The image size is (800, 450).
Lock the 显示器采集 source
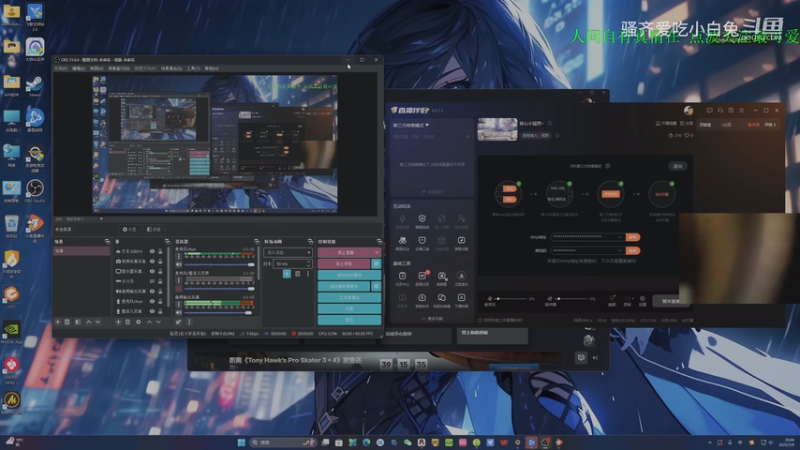pos(160,271)
